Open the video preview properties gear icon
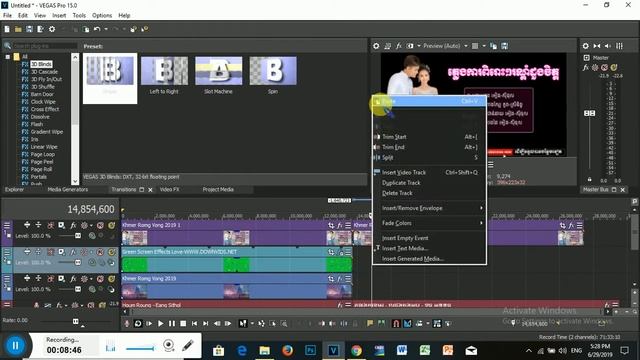This screenshot has width=640, height=360. [376, 46]
